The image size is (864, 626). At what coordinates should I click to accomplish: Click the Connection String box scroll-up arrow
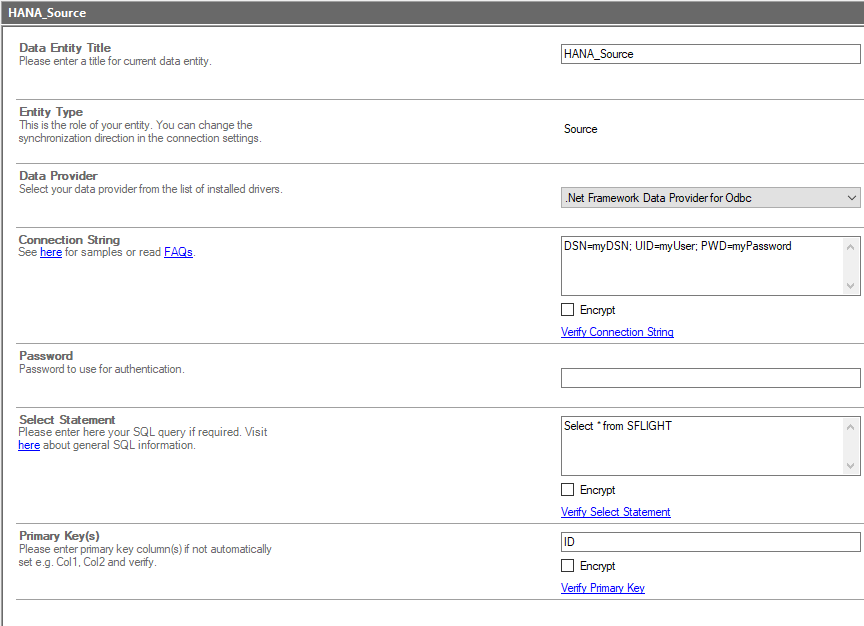[x=851, y=246]
